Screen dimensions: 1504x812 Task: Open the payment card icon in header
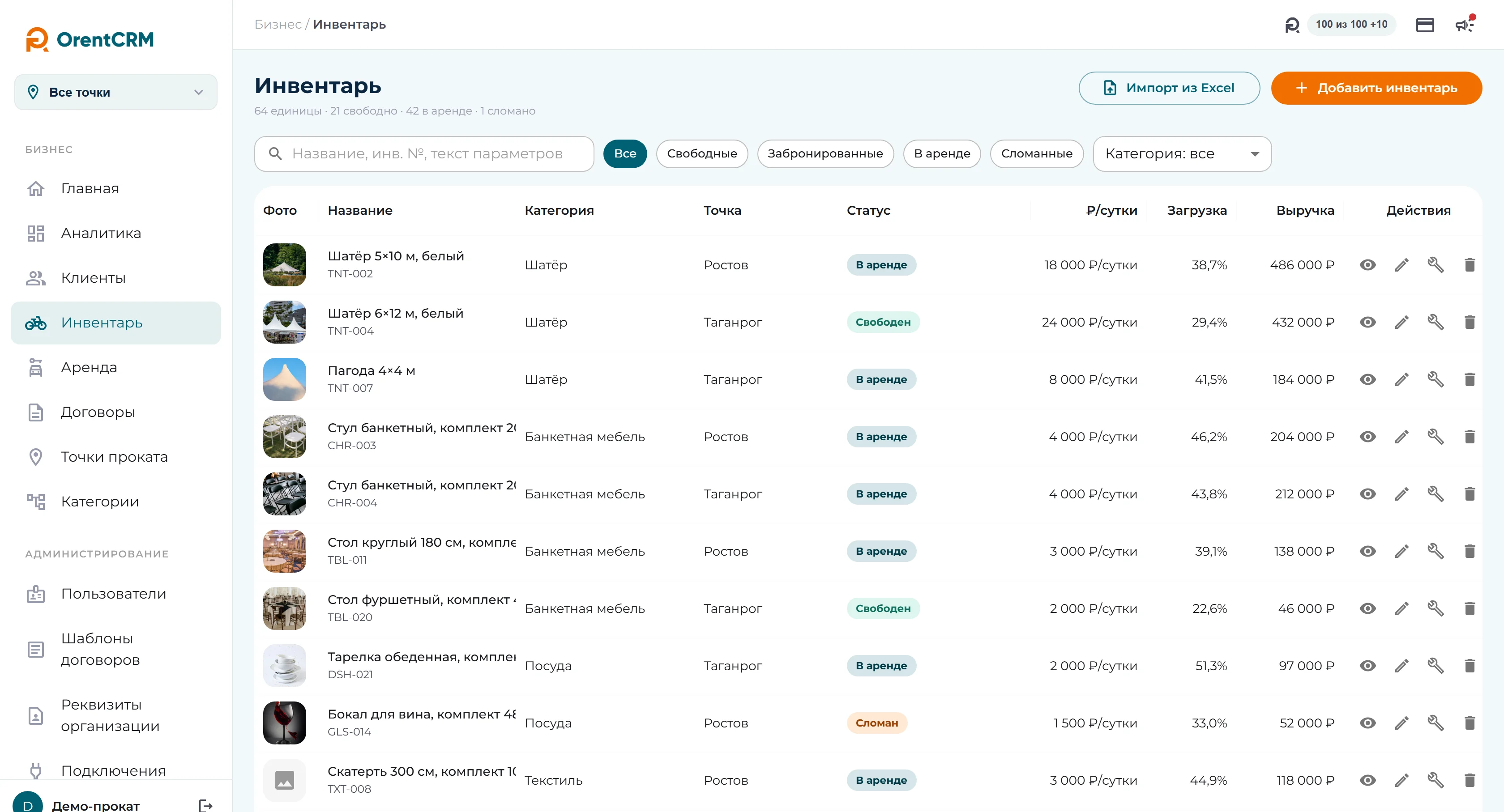tap(1425, 25)
